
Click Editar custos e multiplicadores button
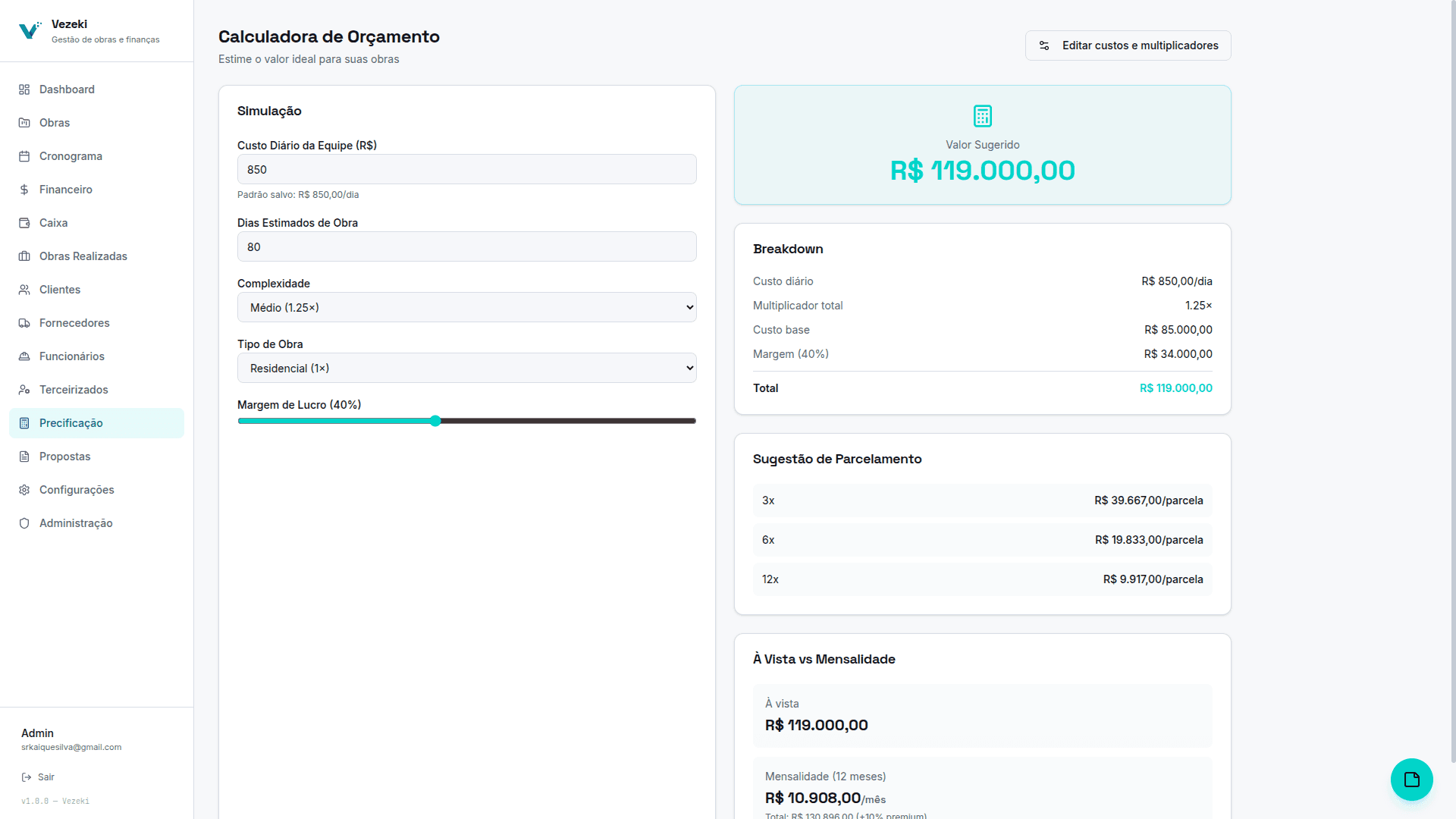1128,45
